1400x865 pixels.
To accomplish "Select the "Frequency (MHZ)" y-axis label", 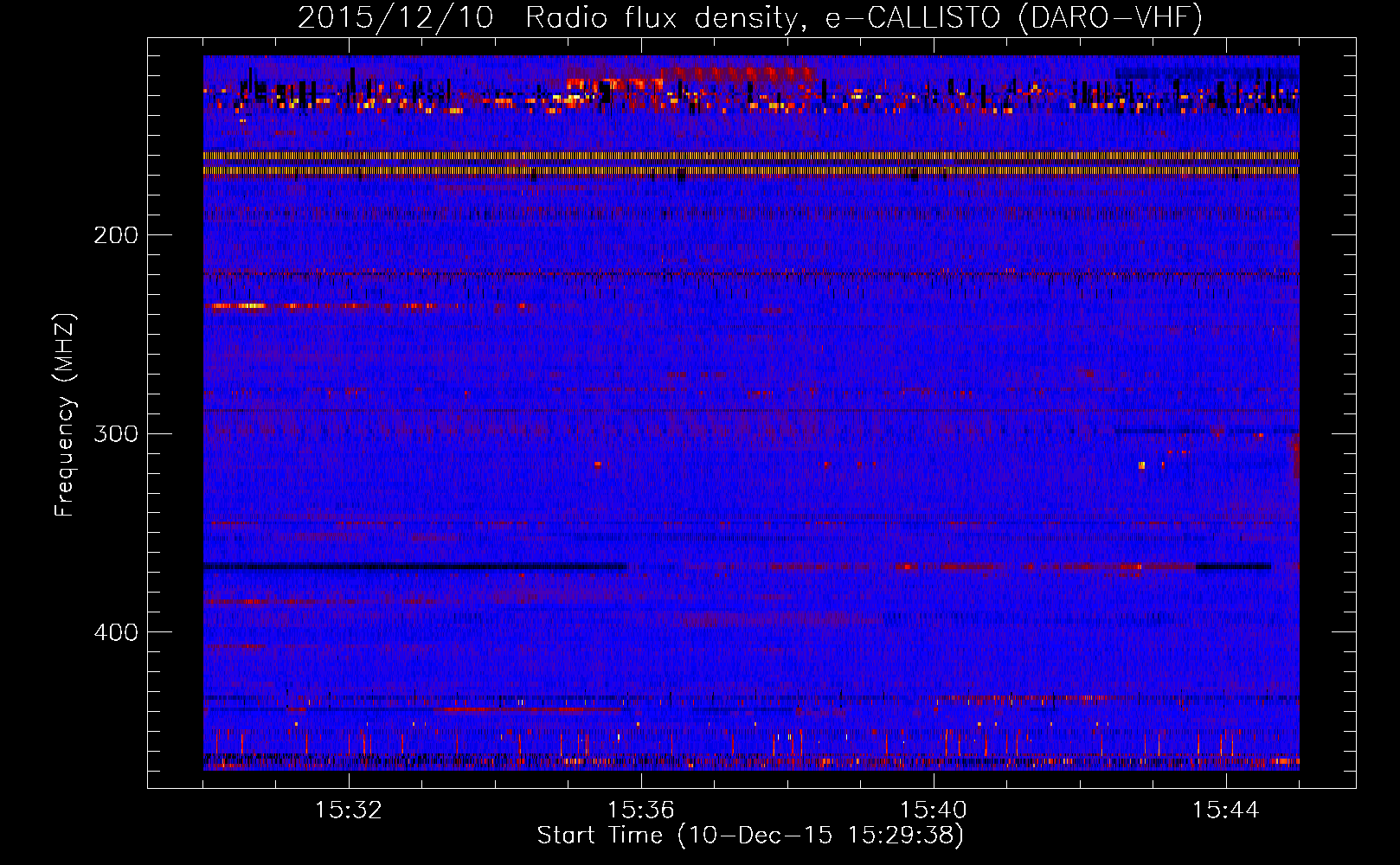I will (65, 414).
